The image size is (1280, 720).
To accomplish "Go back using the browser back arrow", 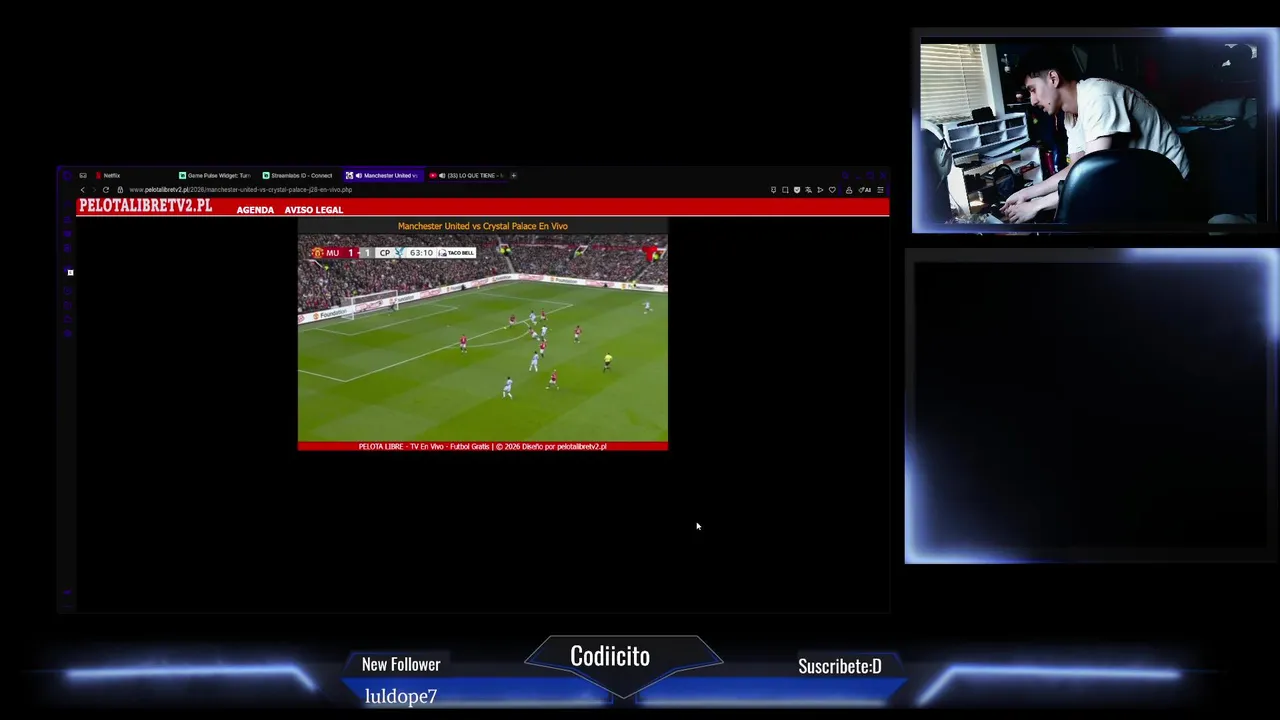I will 82,190.
